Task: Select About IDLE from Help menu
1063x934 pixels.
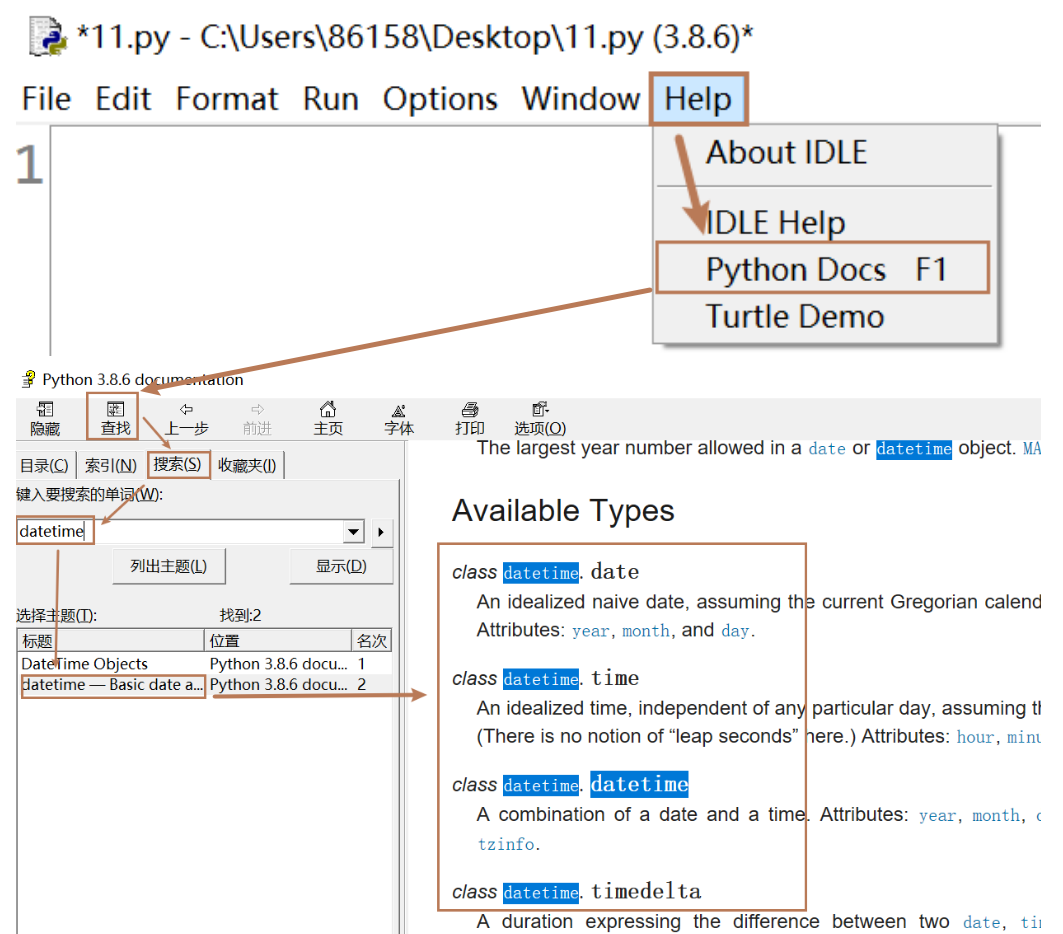Action: [x=786, y=153]
